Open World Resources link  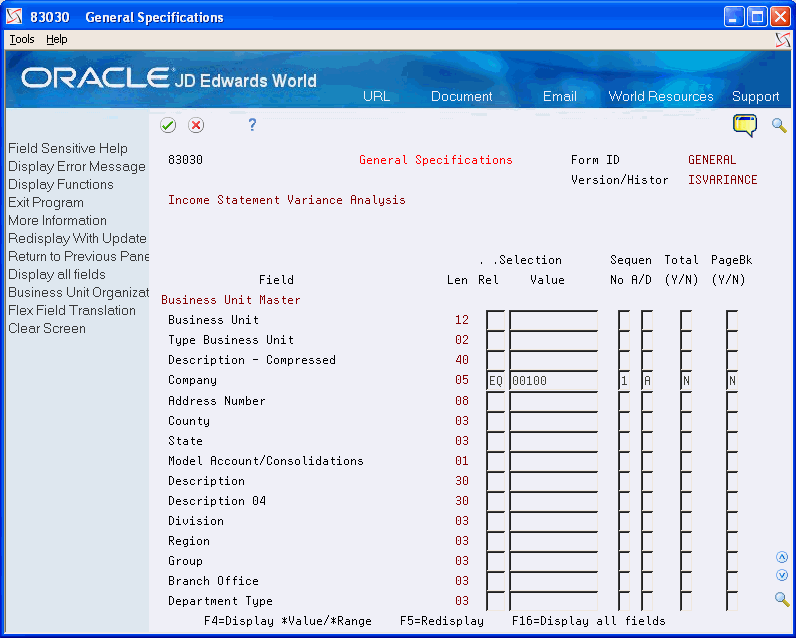pos(660,96)
